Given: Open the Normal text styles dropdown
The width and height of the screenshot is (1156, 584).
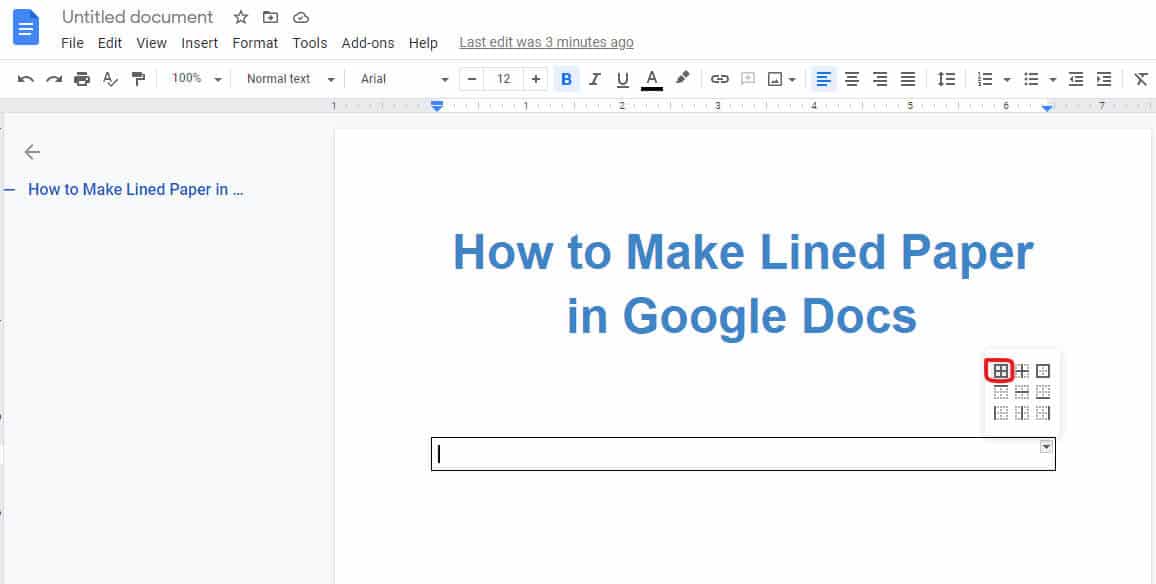Looking at the screenshot, I should point(290,79).
